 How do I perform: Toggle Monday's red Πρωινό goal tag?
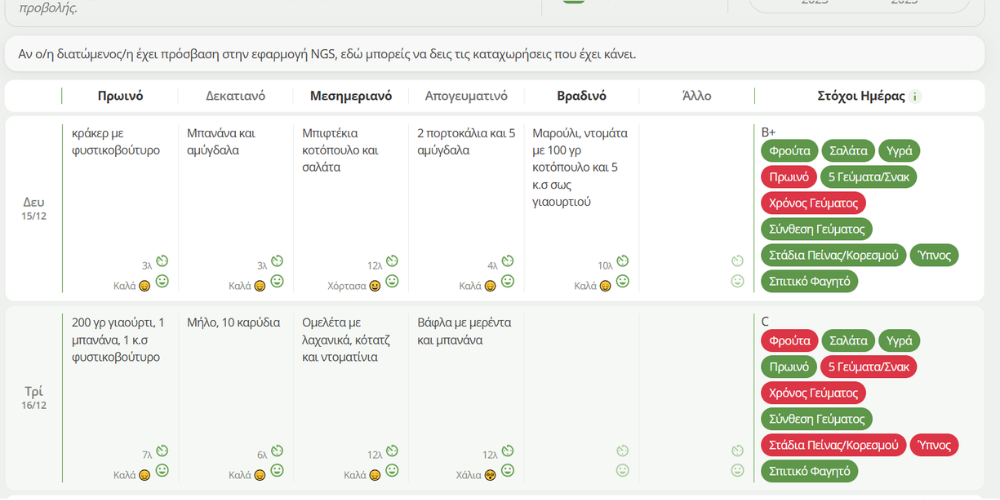788,177
